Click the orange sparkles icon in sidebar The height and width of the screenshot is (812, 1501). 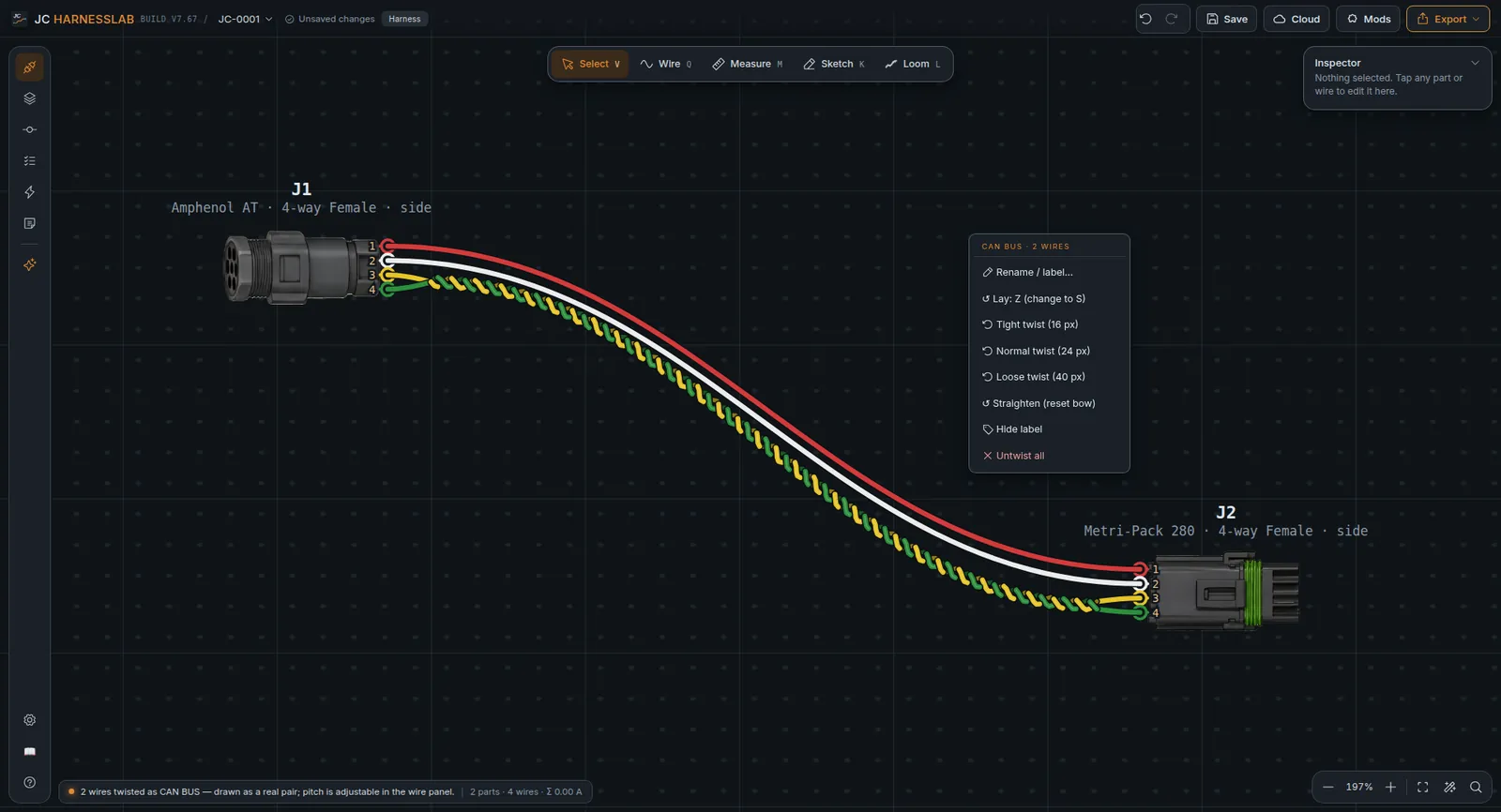[x=30, y=265]
